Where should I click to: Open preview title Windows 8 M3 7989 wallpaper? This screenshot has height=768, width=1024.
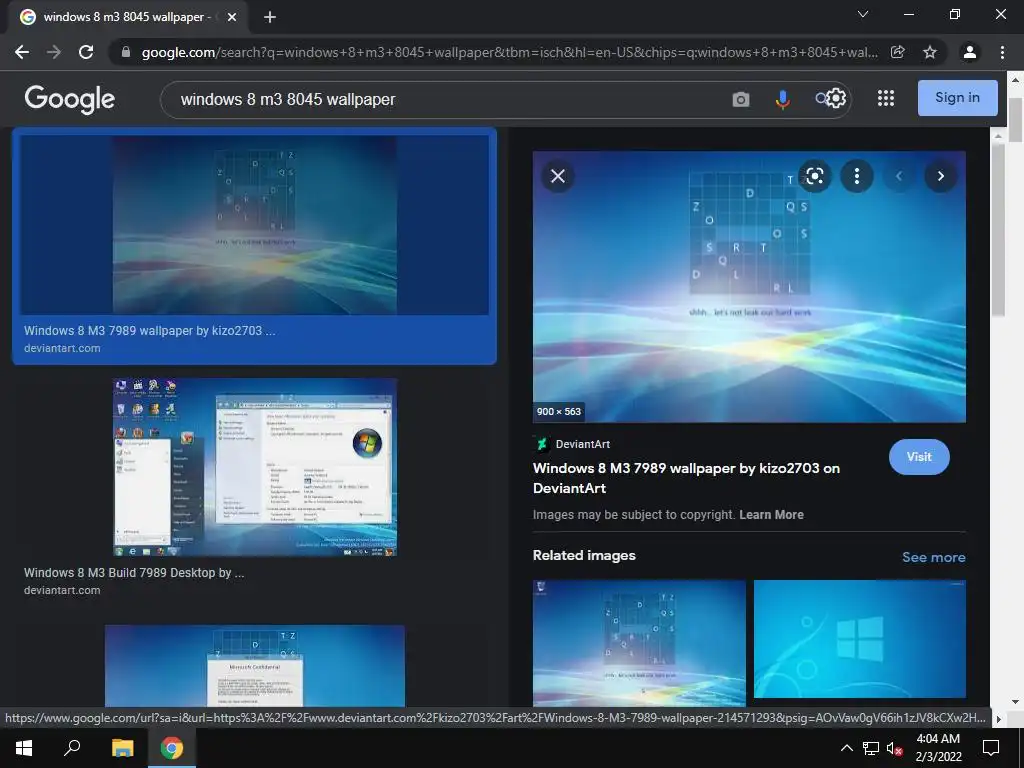click(x=686, y=478)
